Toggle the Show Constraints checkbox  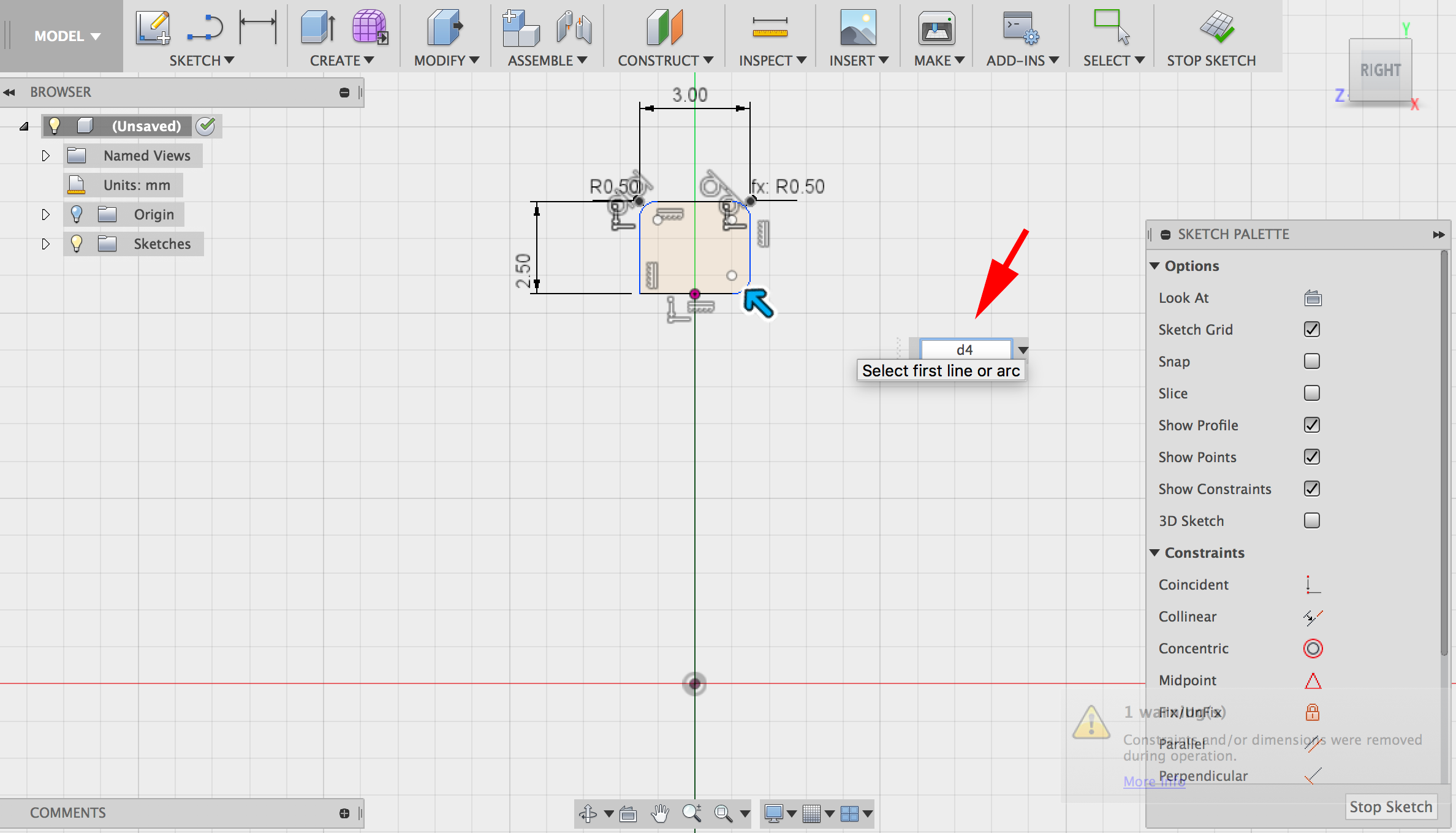point(1312,489)
